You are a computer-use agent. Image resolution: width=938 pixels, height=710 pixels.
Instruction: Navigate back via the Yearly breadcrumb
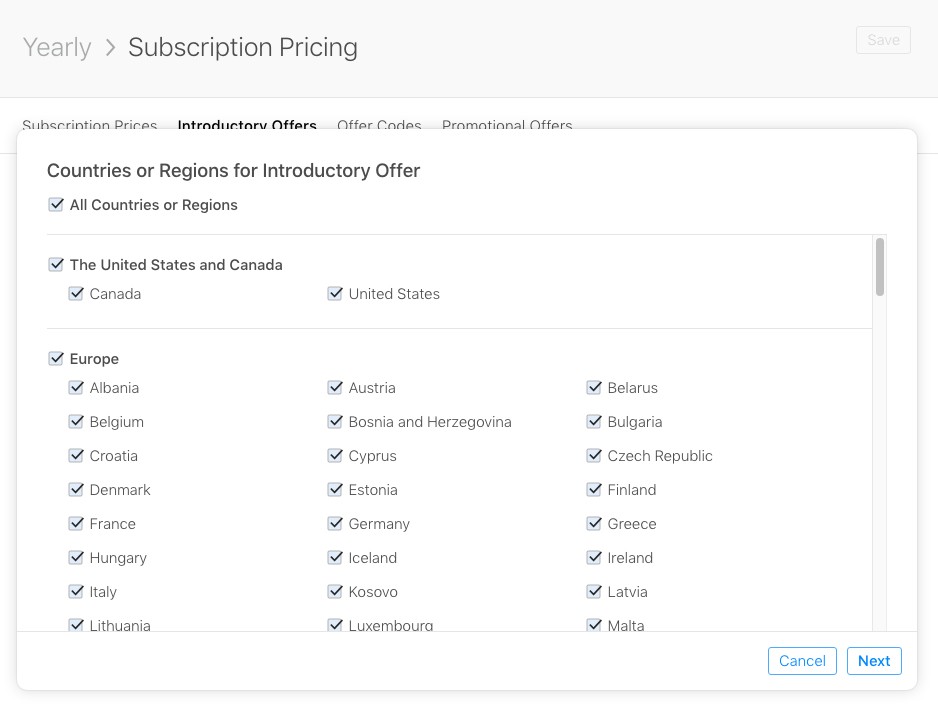[x=56, y=47]
